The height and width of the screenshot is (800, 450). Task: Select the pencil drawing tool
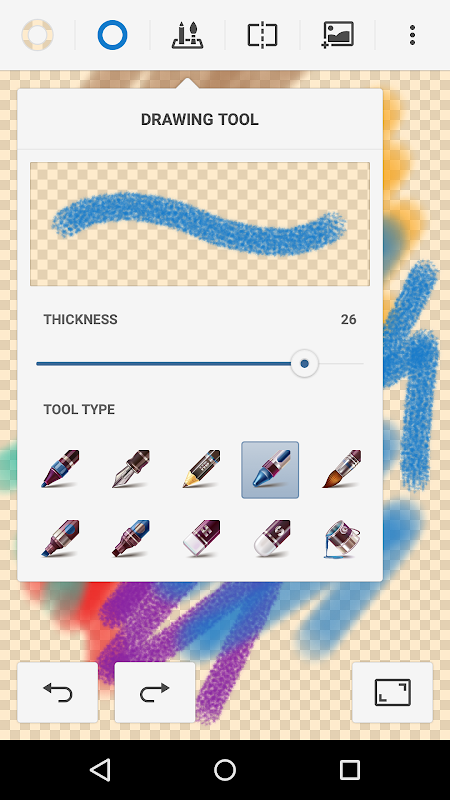(x=201, y=469)
